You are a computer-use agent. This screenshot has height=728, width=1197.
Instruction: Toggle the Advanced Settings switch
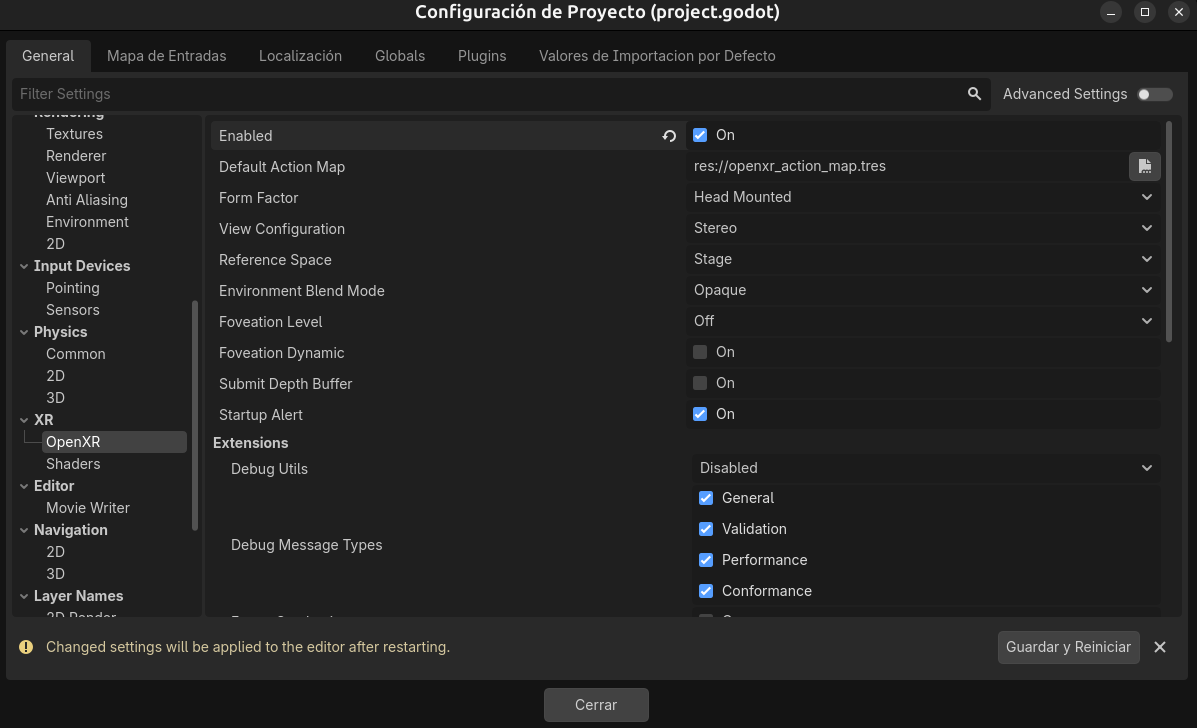1154,94
